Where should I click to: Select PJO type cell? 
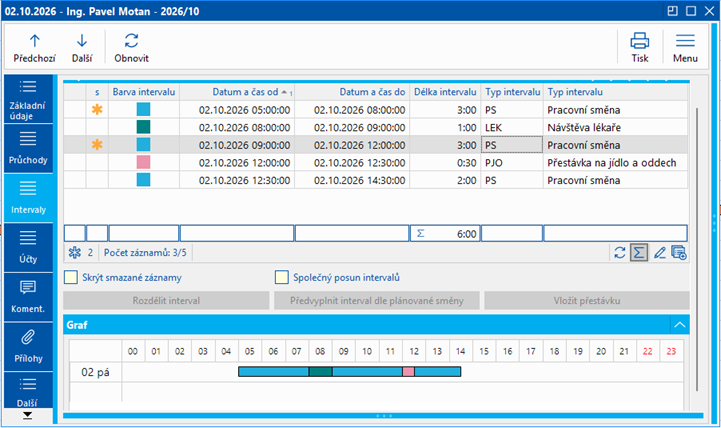coord(512,163)
